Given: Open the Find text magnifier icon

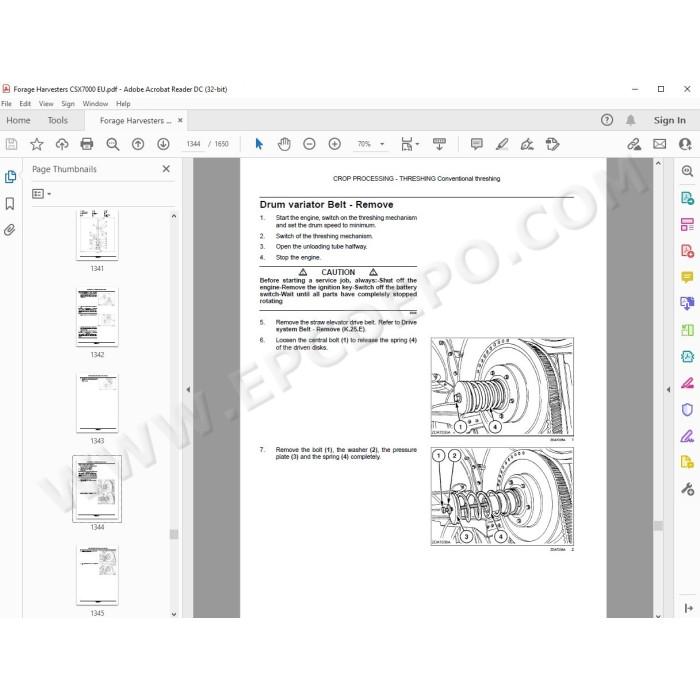Looking at the screenshot, I should click(112, 144).
